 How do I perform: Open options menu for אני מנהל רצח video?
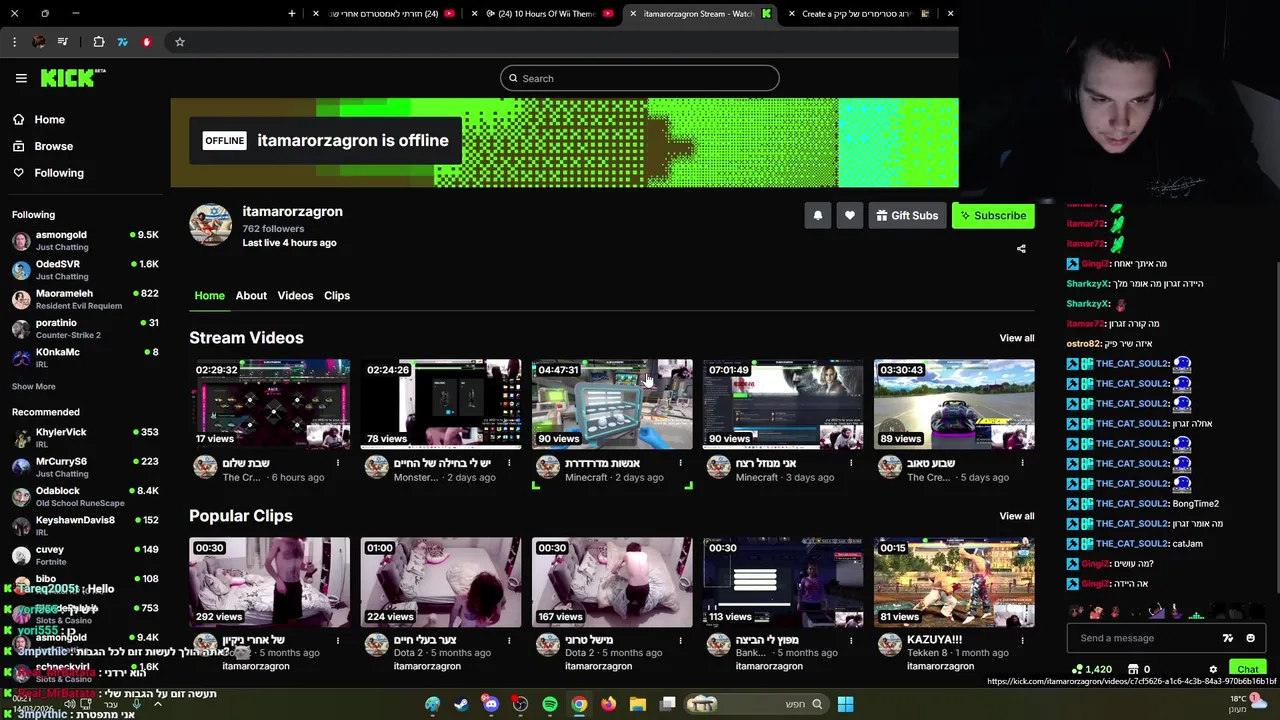click(851, 463)
